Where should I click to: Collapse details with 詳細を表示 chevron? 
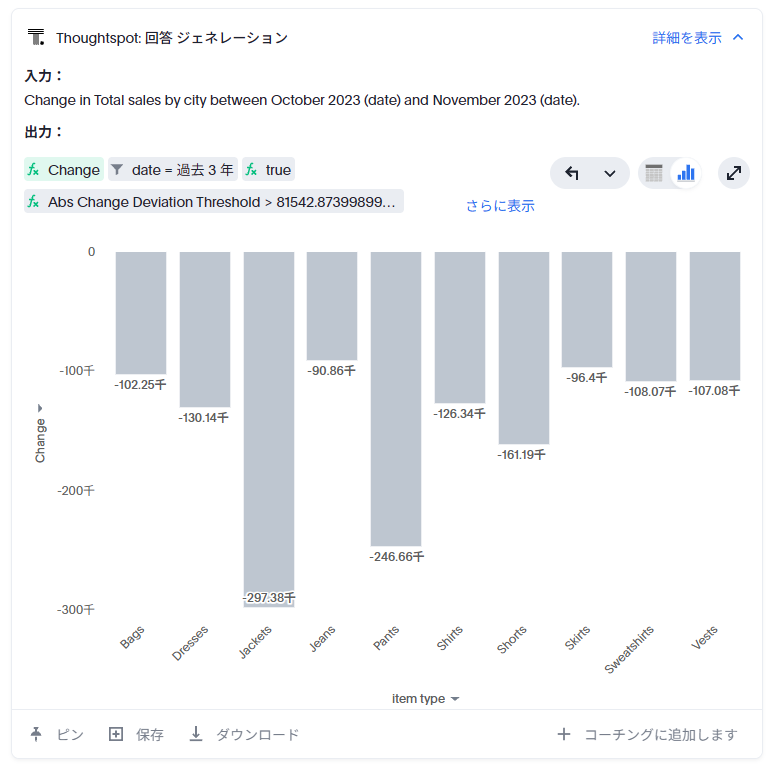tap(738, 38)
